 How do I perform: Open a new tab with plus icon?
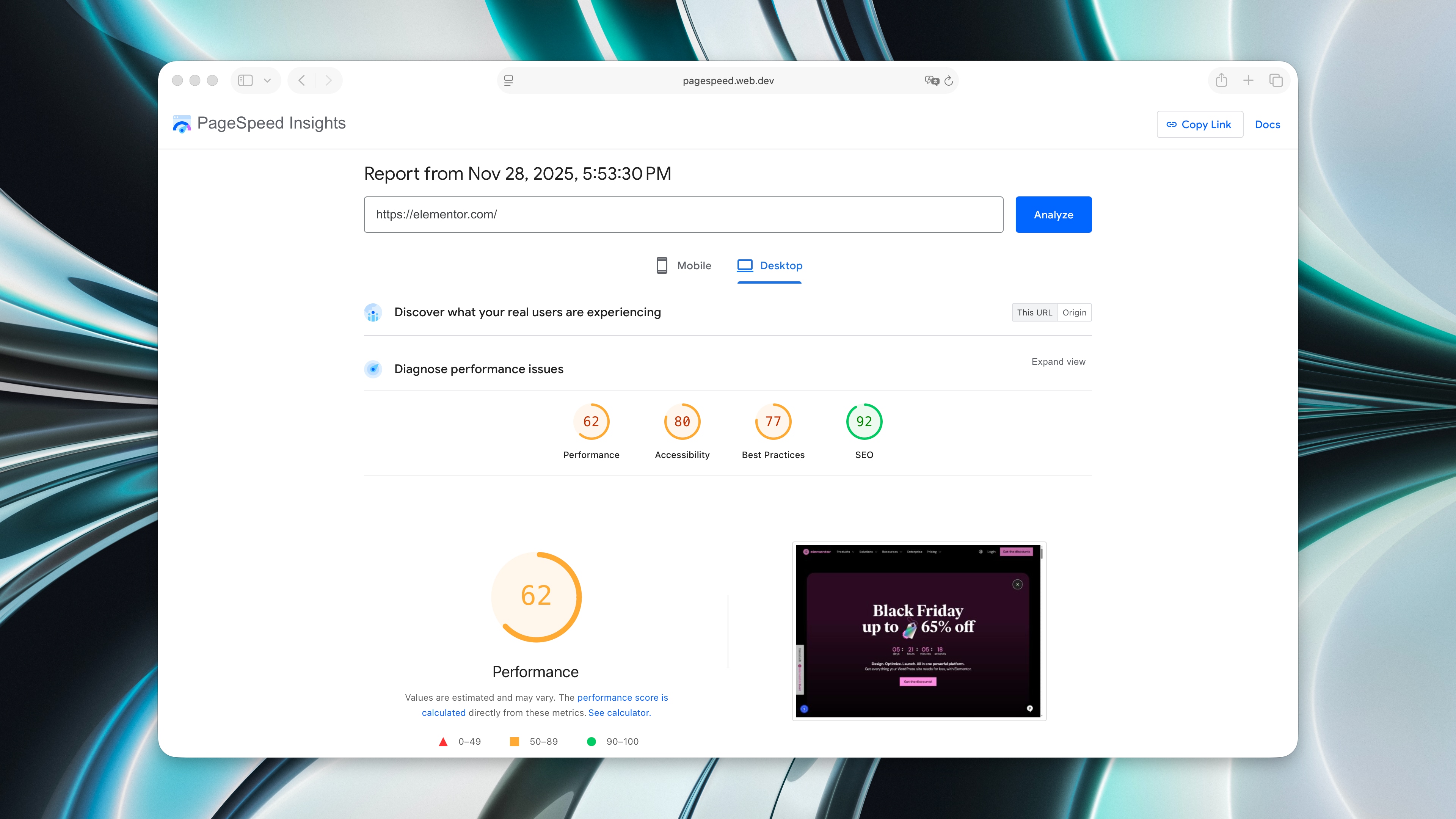pos(1249,80)
